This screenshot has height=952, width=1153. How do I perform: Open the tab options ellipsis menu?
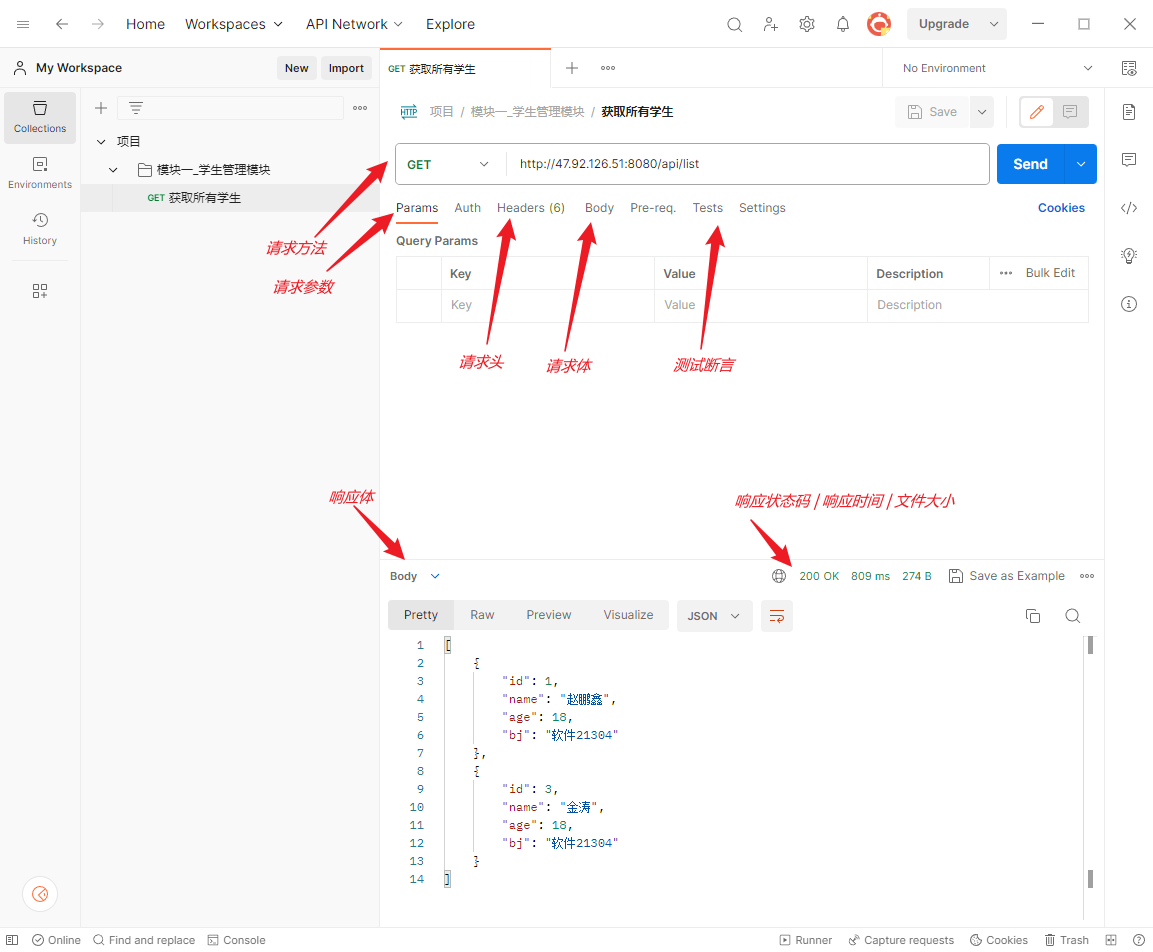click(607, 68)
